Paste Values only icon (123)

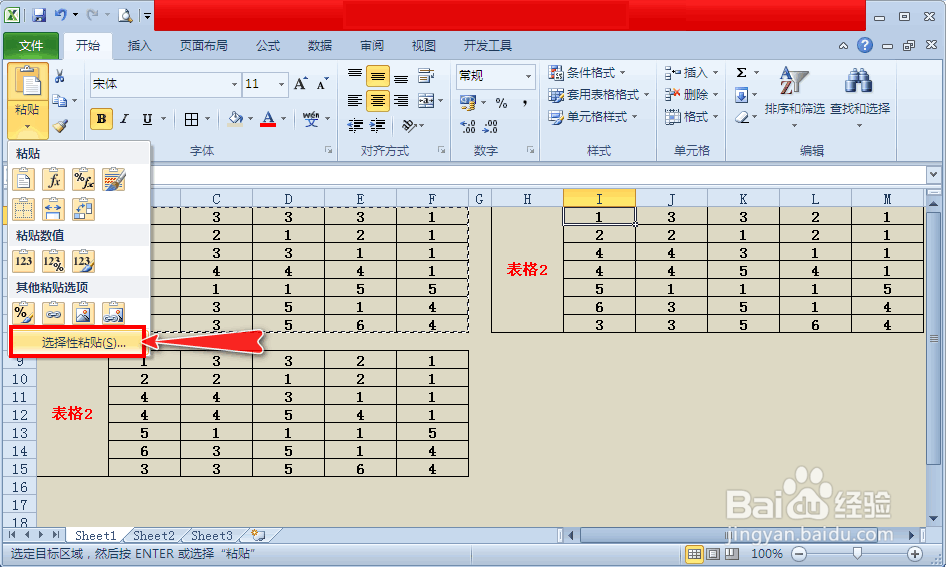click(x=24, y=261)
